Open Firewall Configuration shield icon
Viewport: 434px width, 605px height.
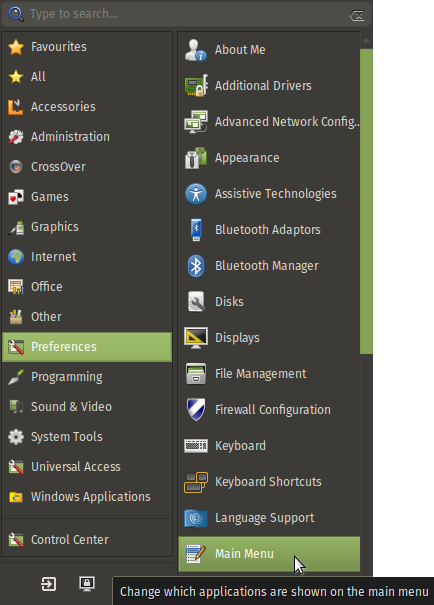tap(196, 410)
